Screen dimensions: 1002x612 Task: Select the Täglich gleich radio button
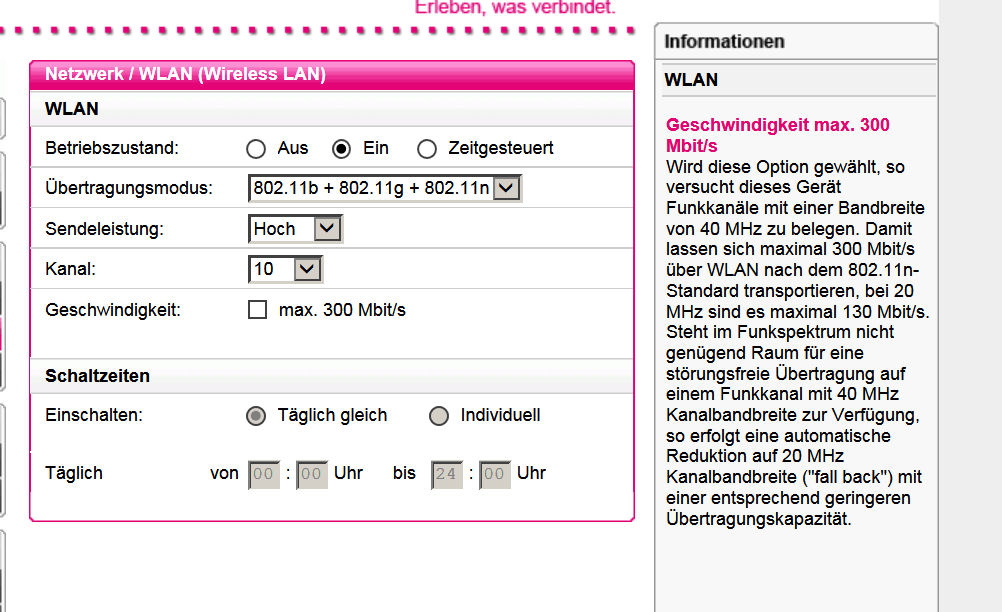pos(256,416)
